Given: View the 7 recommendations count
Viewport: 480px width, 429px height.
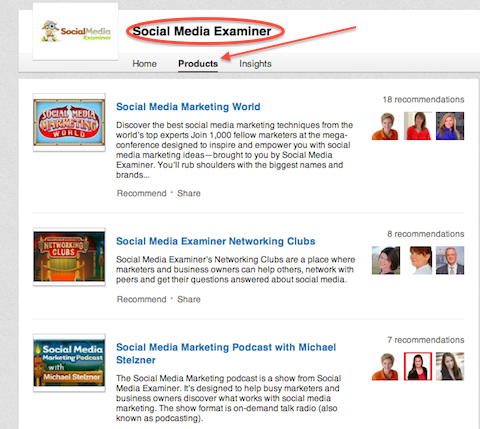Looking at the screenshot, I should (426, 340).
